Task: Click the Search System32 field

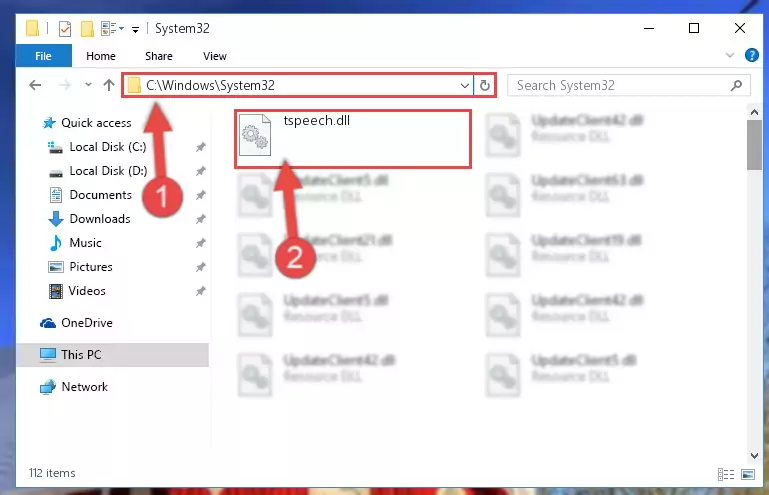Action: tap(629, 85)
